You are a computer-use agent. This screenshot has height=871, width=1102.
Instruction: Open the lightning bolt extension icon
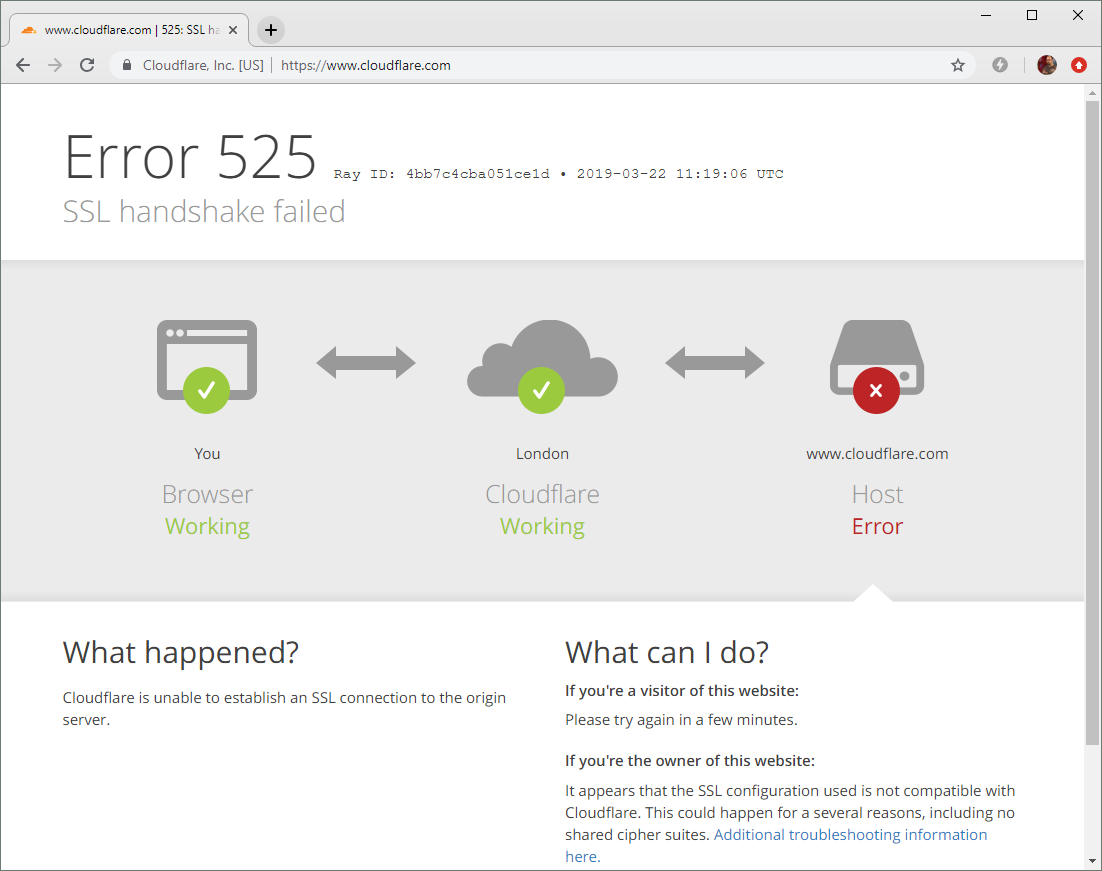[999, 65]
